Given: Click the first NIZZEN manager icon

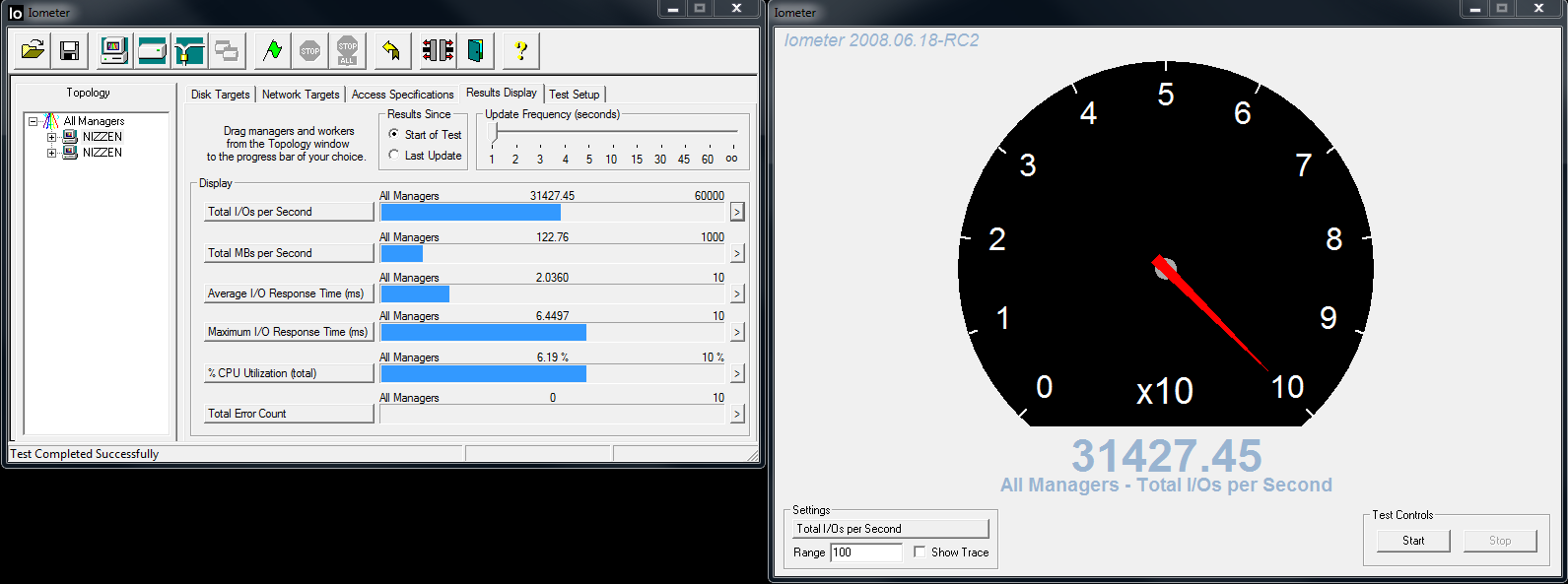Looking at the screenshot, I should 70,137.
